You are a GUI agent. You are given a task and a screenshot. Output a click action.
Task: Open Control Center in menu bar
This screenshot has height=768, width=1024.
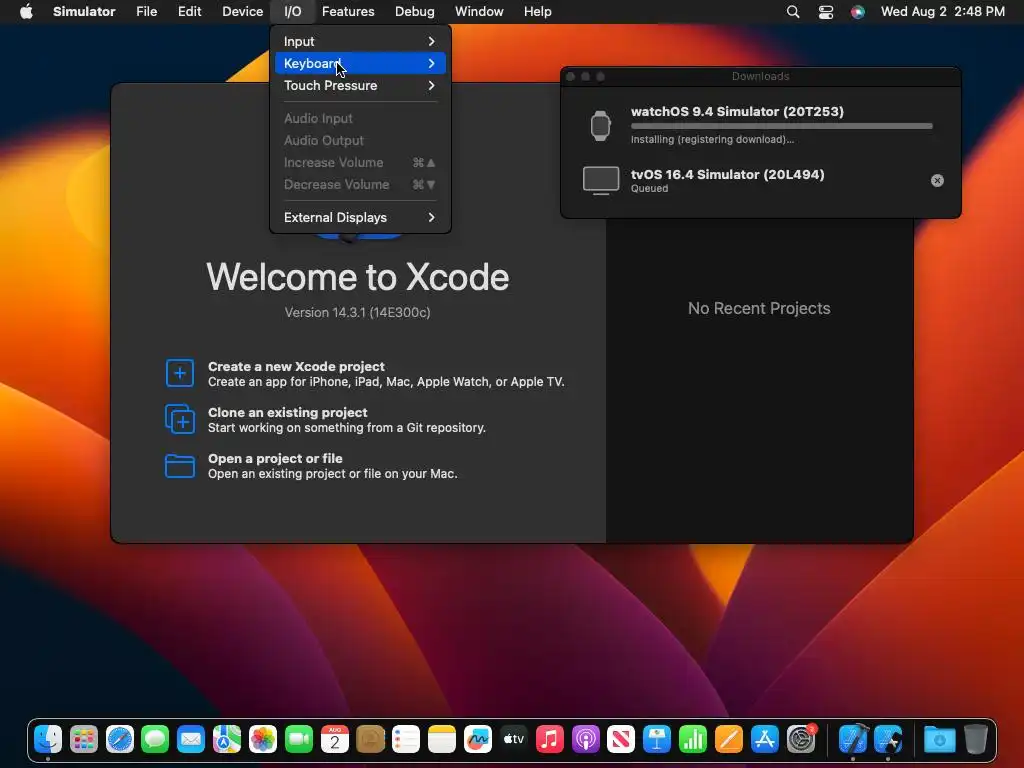click(825, 11)
